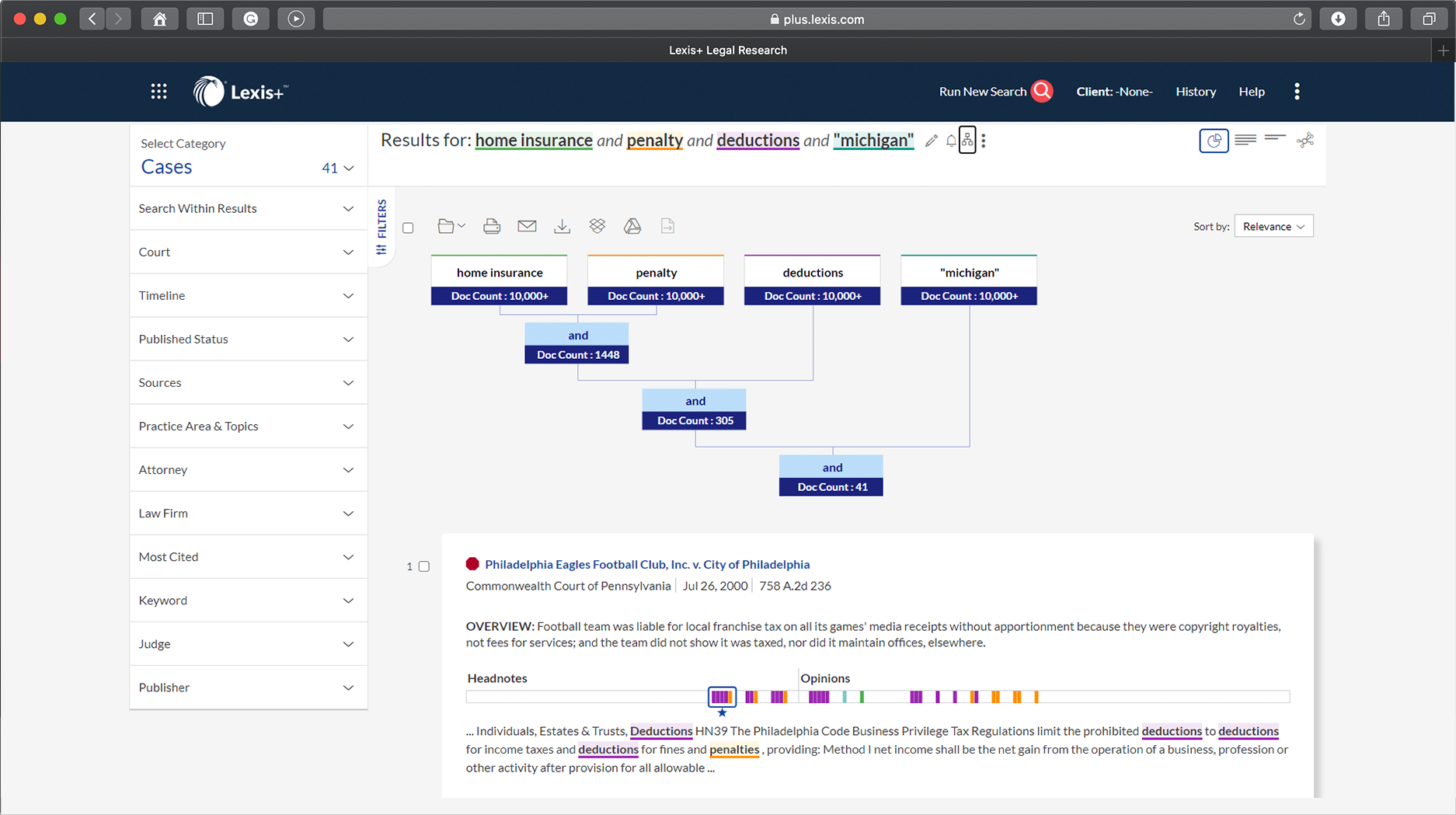Viewport: 1456px width, 815px height.
Task: Open the Sort by Relevance dropdown
Action: (x=1273, y=226)
